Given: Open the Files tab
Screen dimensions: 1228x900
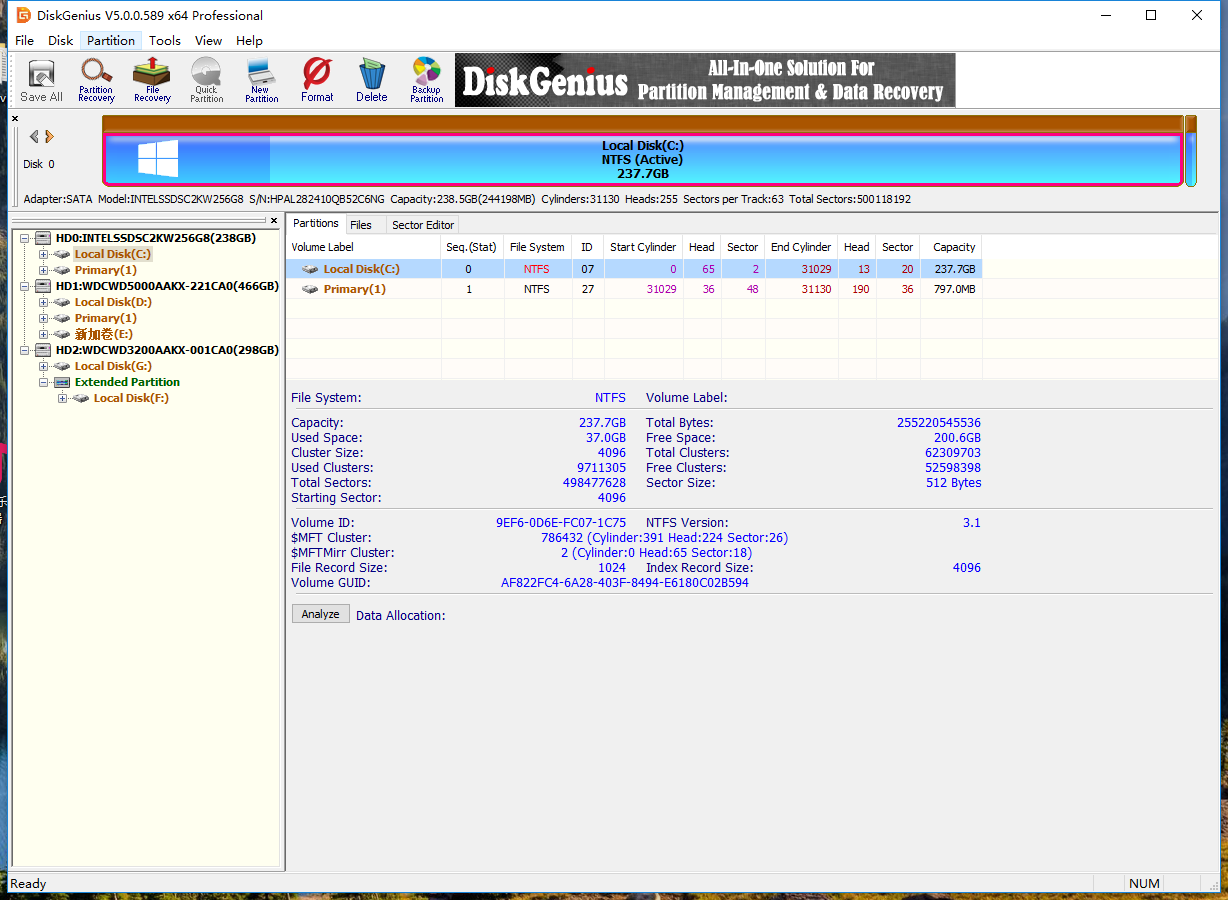Looking at the screenshot, I should (361, 225).
